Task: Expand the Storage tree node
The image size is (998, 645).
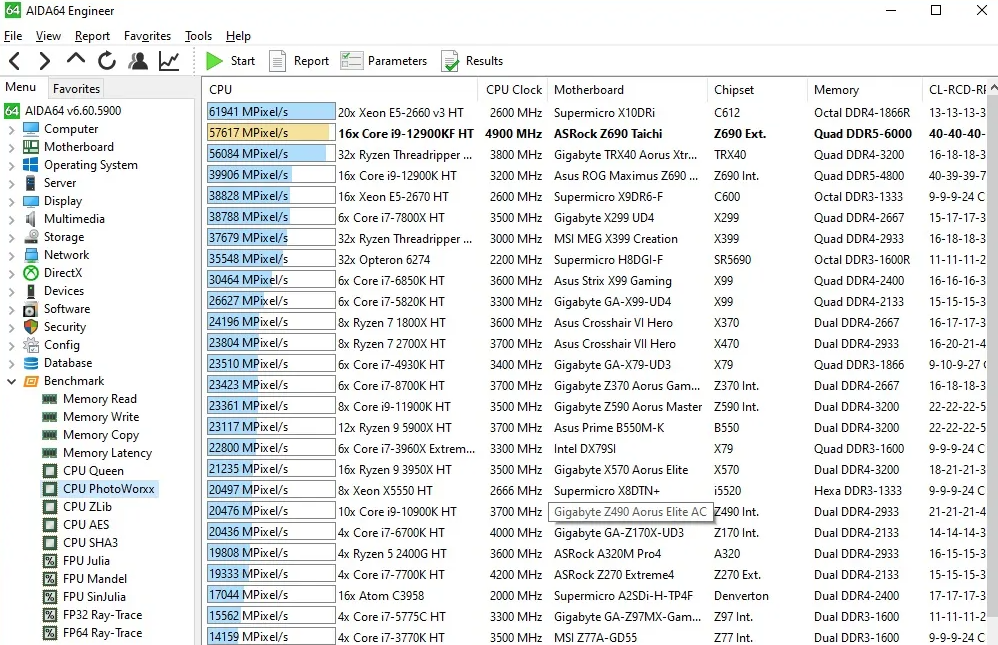Action: coord(11,237)
